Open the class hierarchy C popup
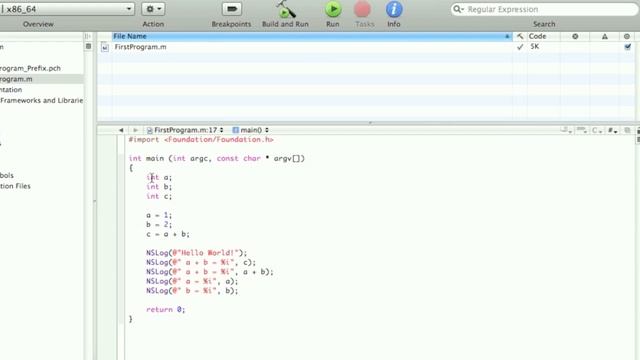The image size is (640, 360). pyautogui.click(x=597, y=130)
